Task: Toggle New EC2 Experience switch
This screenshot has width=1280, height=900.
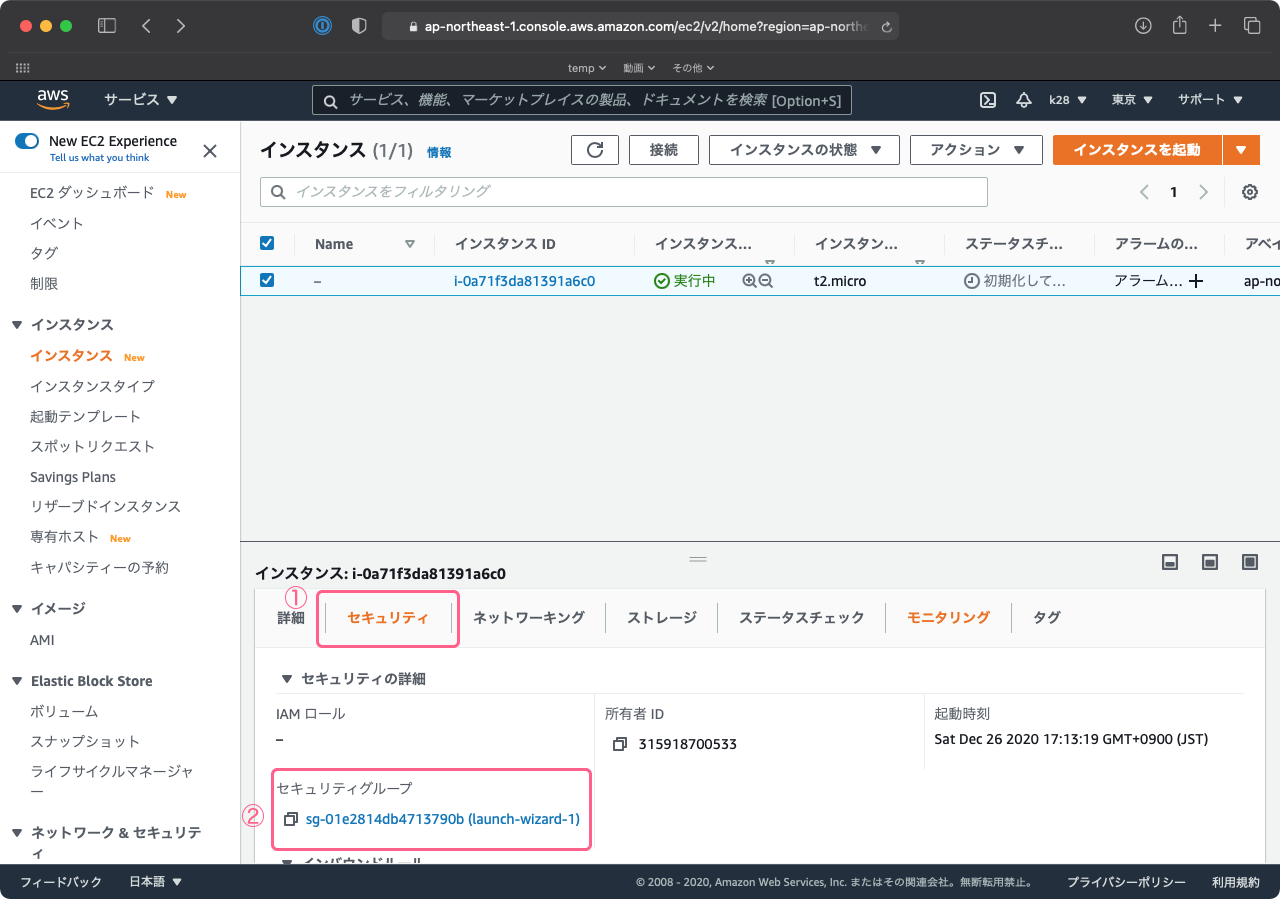Action: [x=27, y=141]
